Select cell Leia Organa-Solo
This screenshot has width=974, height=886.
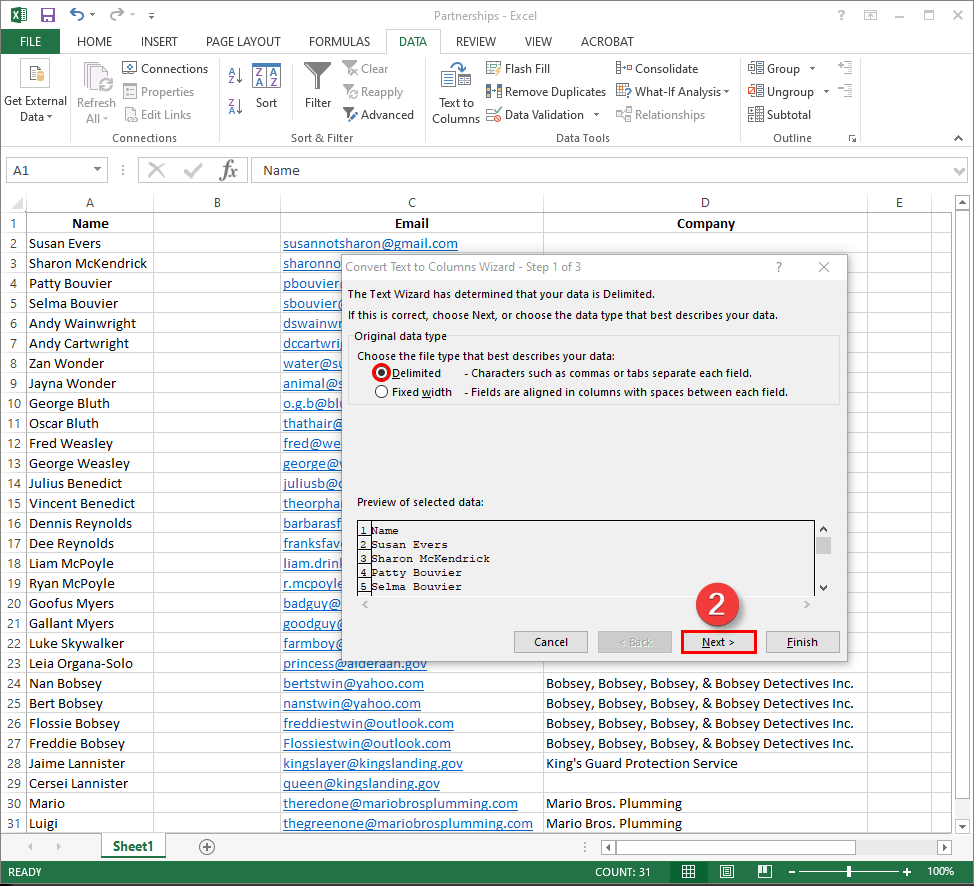click(90, 664)
